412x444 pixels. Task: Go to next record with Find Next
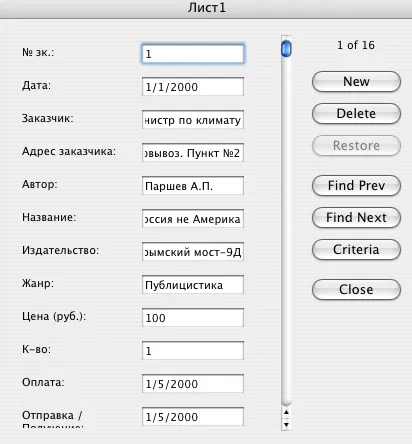tap(356, 217)
